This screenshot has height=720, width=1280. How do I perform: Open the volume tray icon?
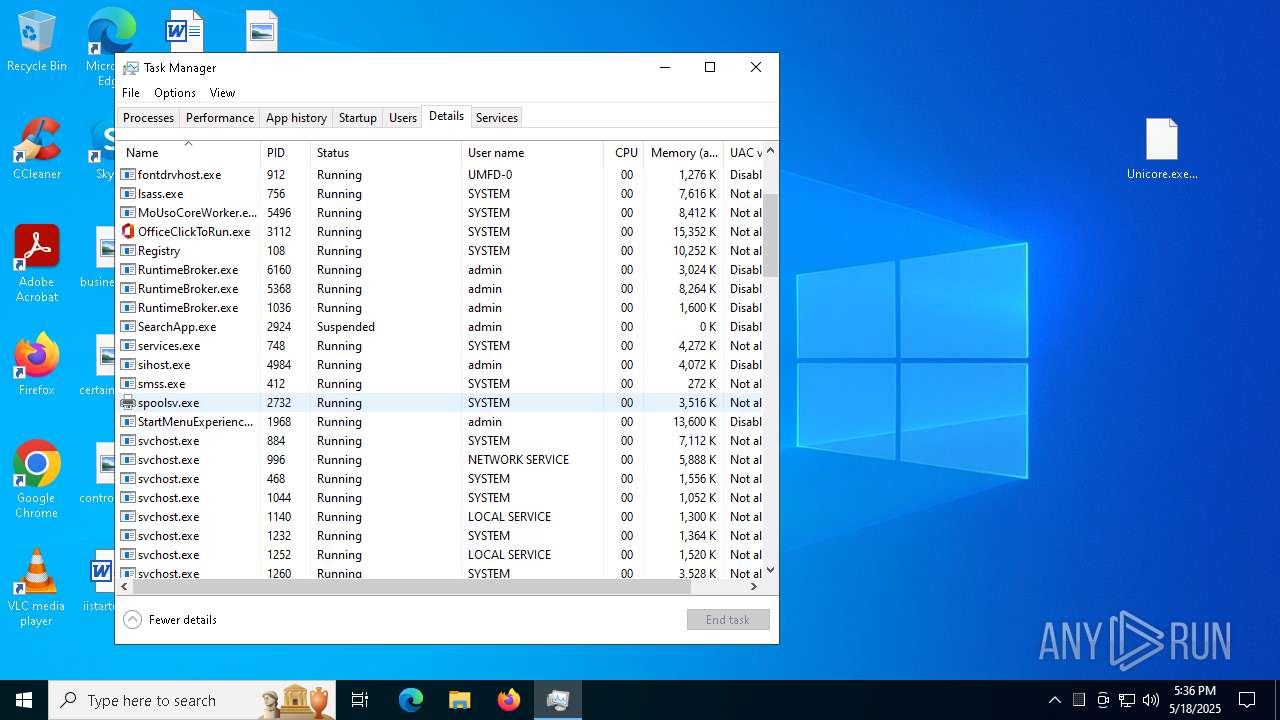[1151, 700]
